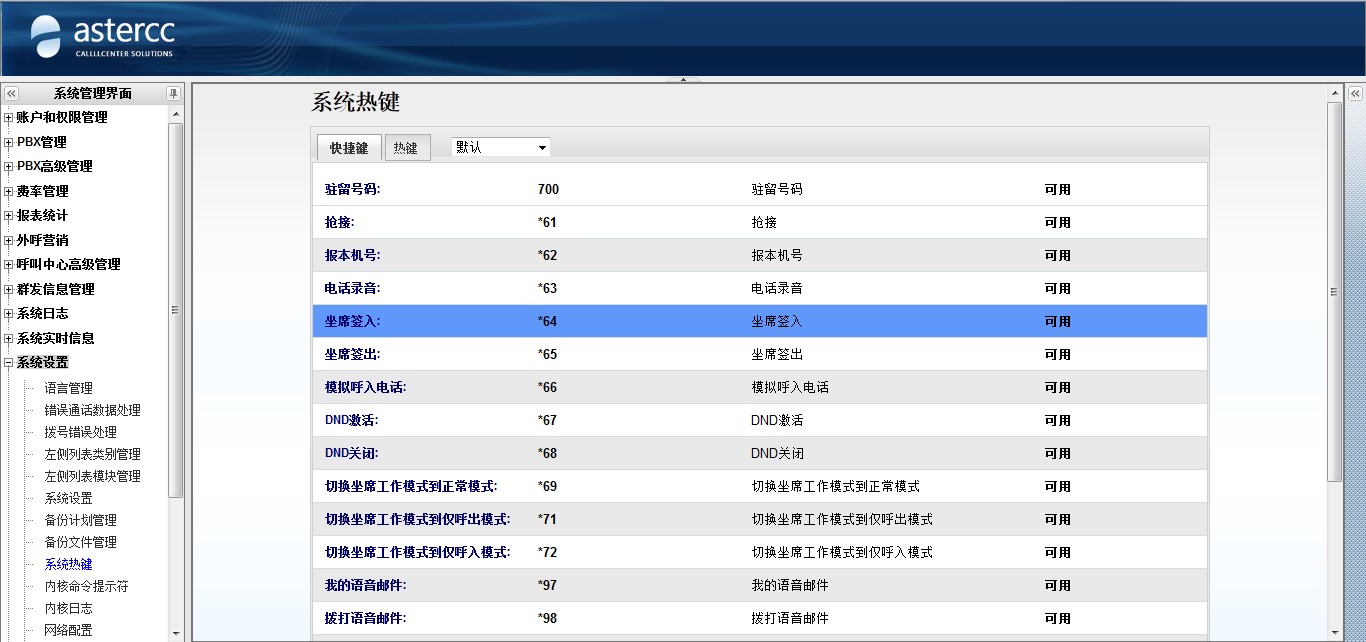Switch to the 热键 tab
Screen dimensions: 1366x642
click(x=406, y=148)
